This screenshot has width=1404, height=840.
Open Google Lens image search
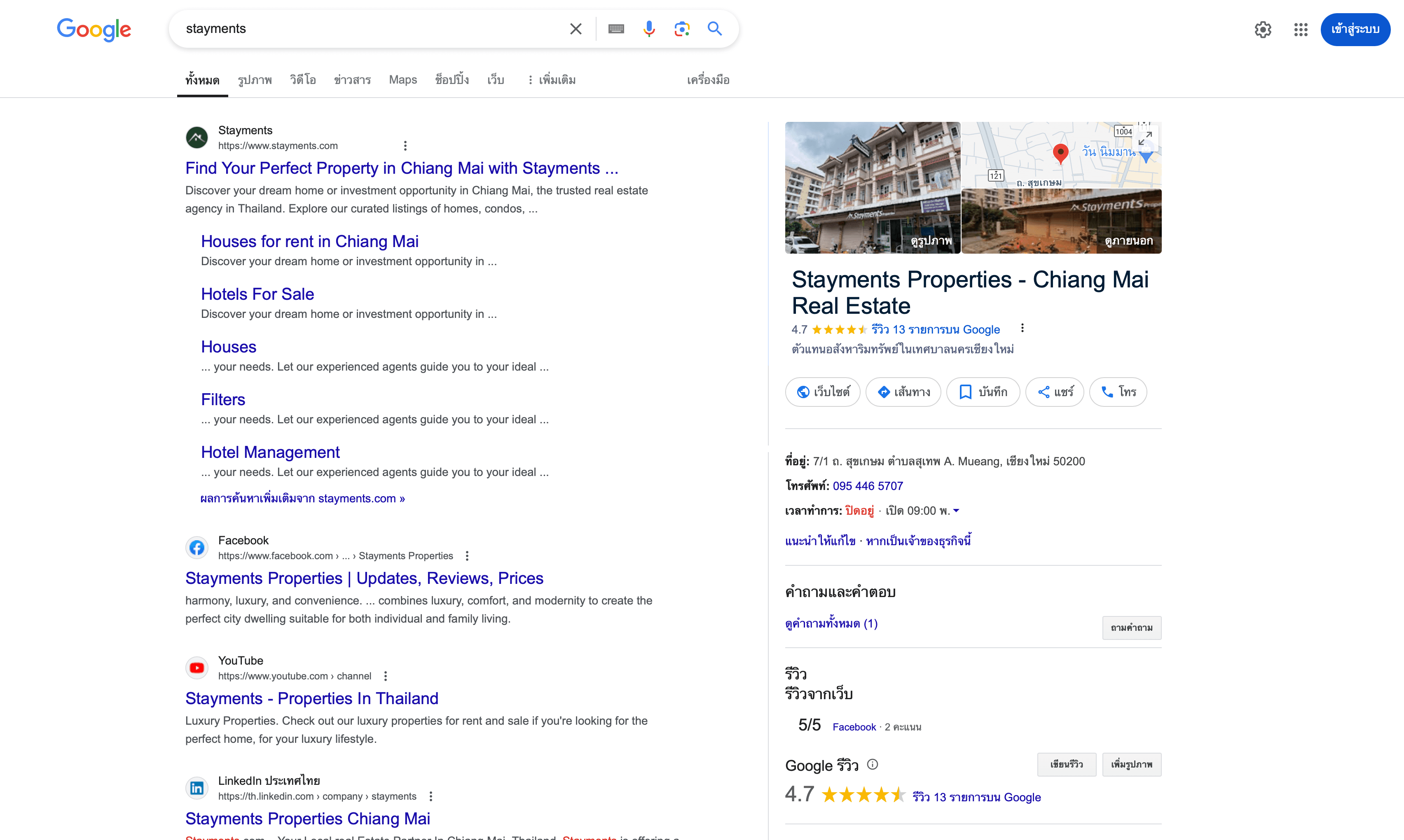[682, 29]
